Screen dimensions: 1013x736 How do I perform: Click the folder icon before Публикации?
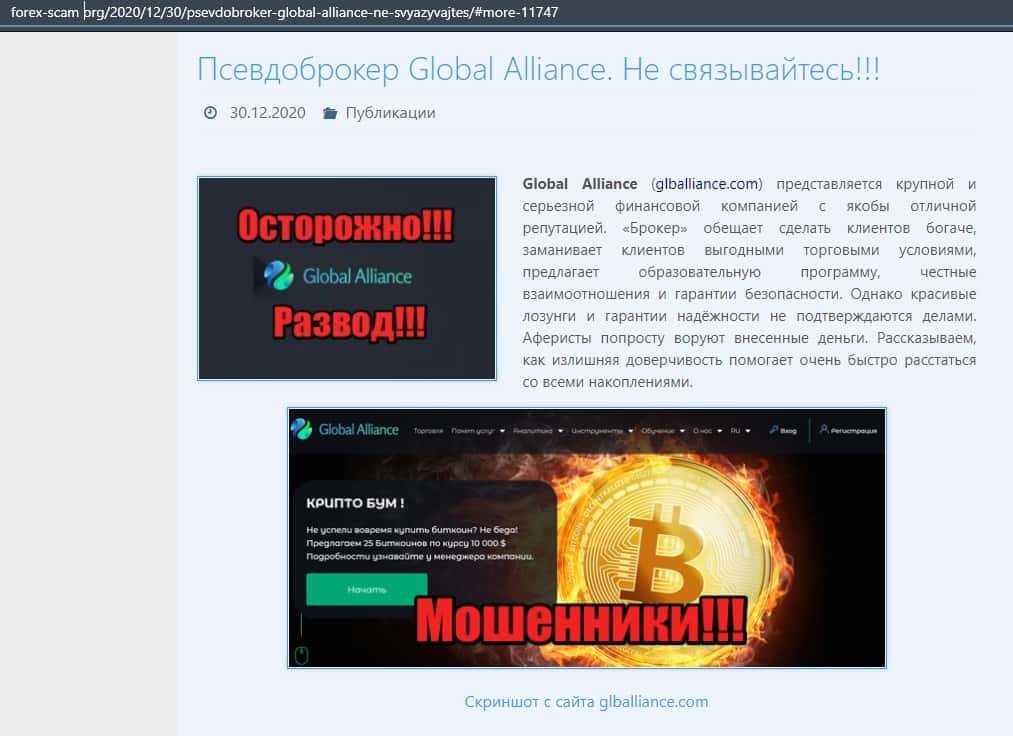(x=330, y=113)
